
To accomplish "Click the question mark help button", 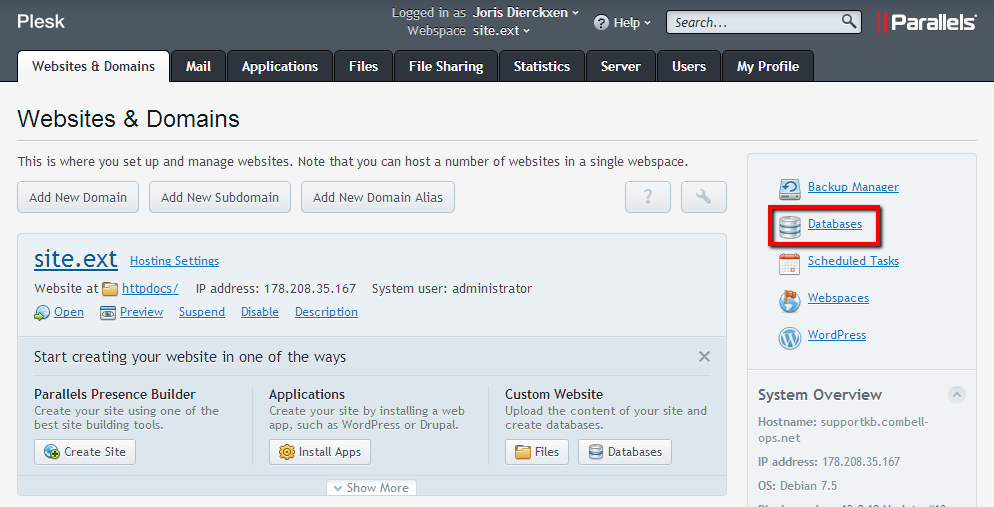I will tap(647, 197).
